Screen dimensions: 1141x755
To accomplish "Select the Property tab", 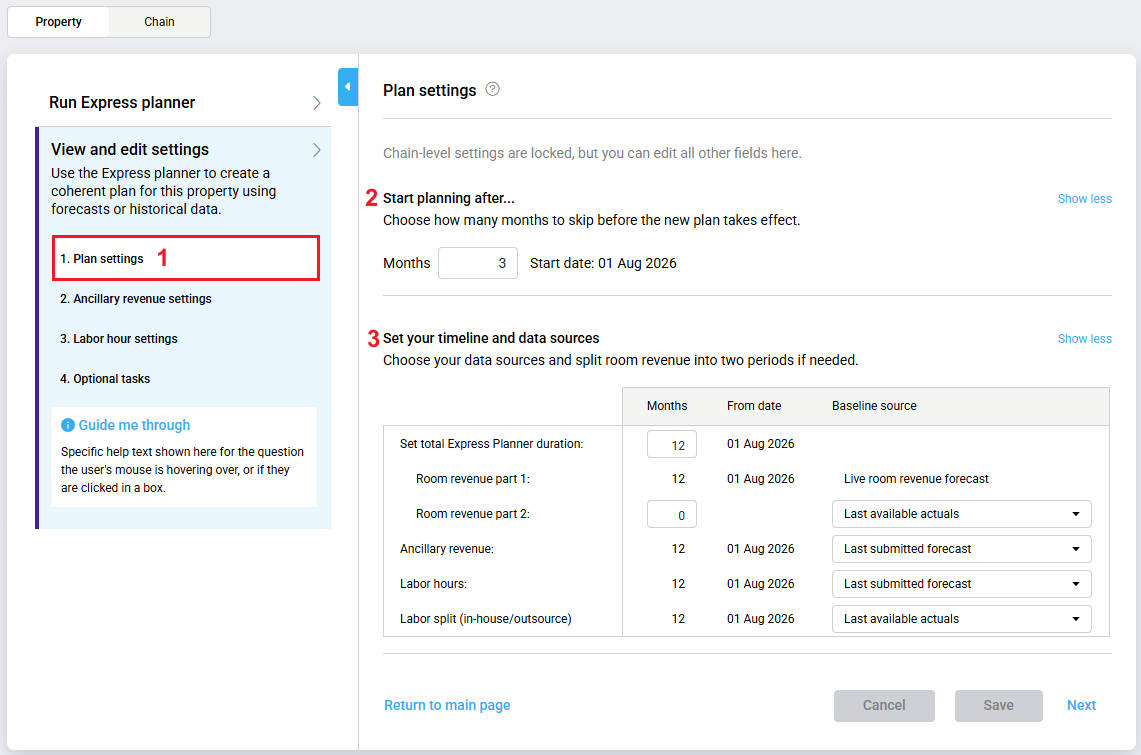I will click(x=58, y=22).
